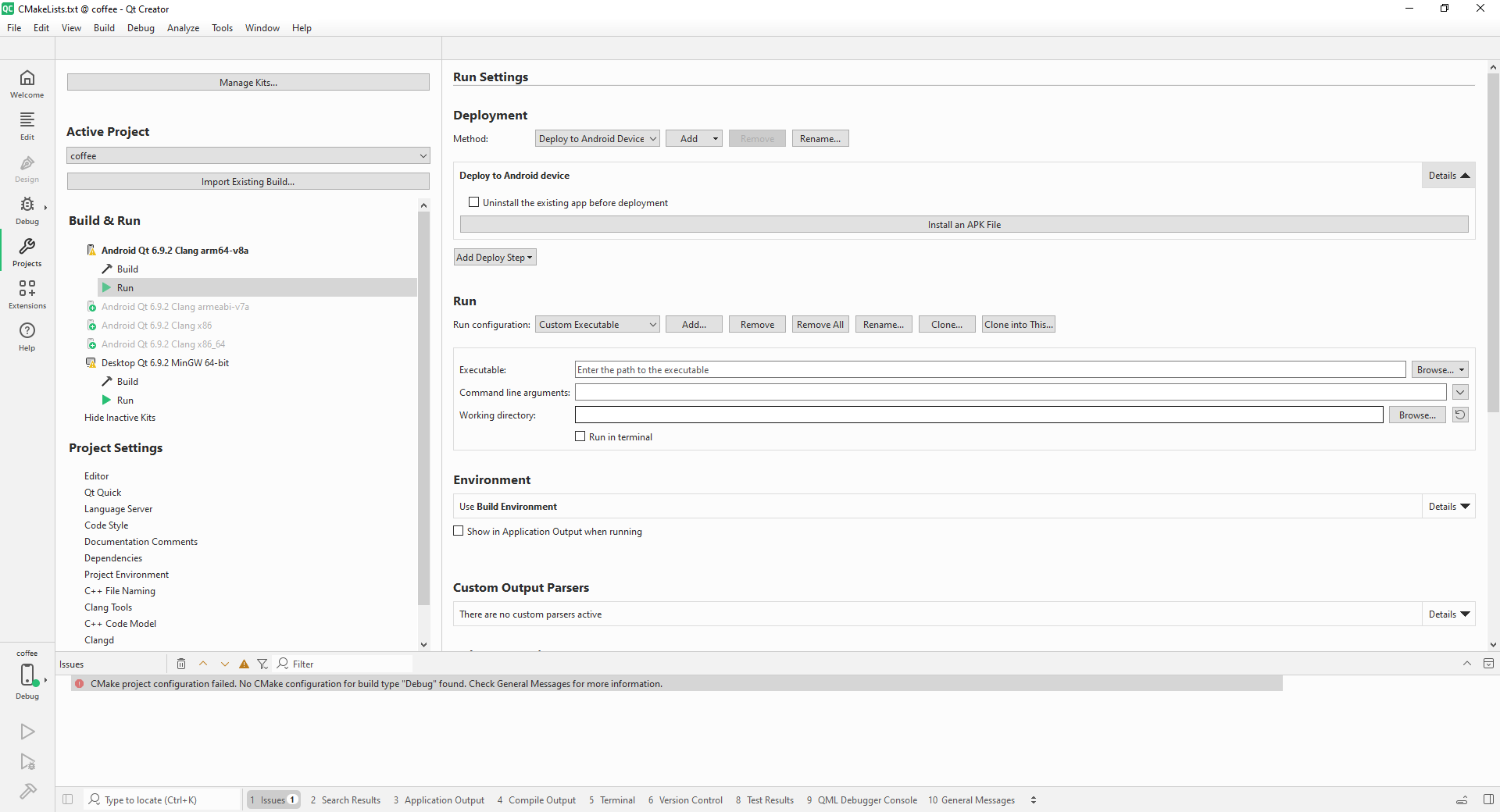Open the Welcome mode
Screen dimensions: 1500x812
(x=27, y=84)
